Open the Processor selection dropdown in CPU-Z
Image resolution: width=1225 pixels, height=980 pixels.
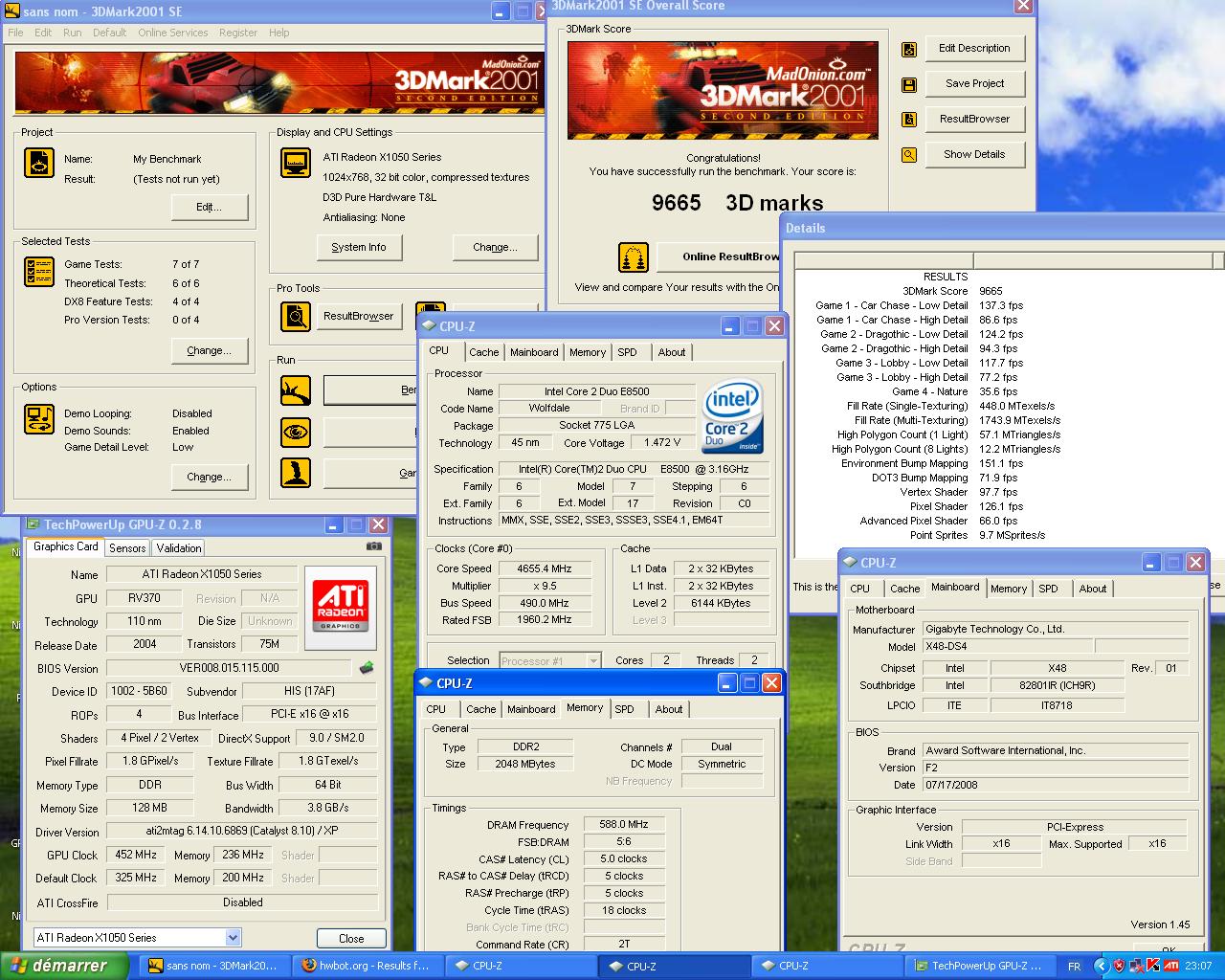click(x=593, y=660)
